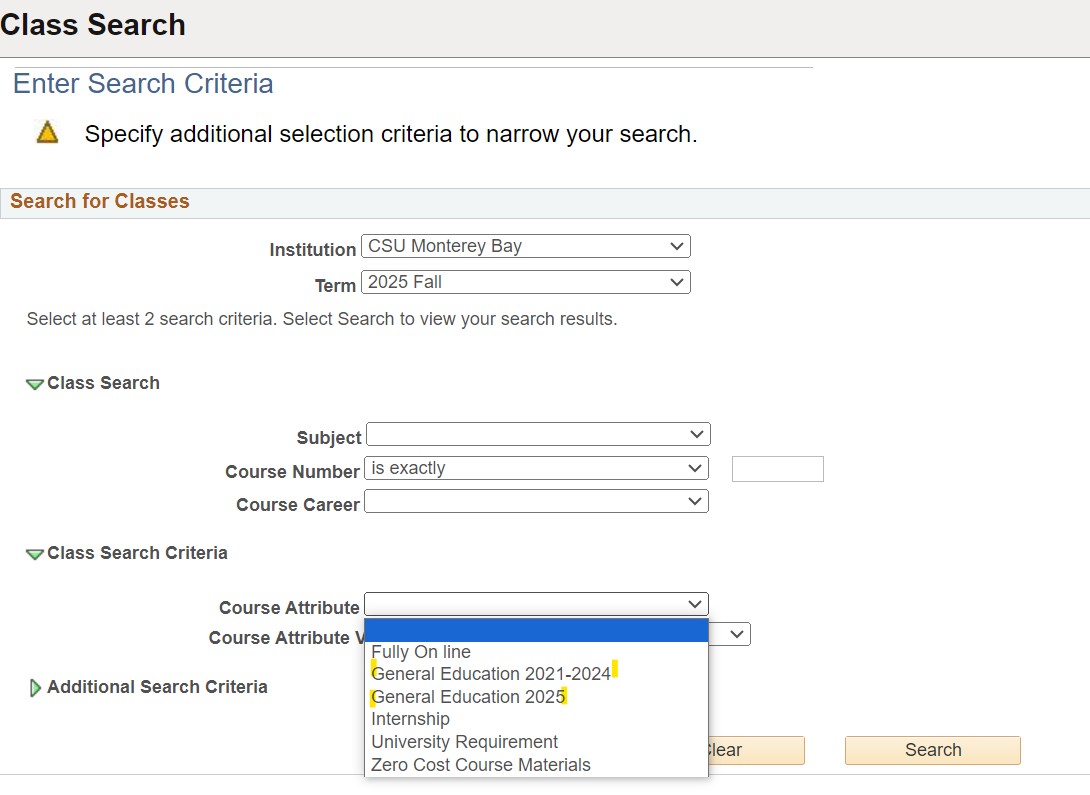Open the Course Attribute Value dropdown
The height and width of the screenshot is (795, 1090).
tap(737, 634)
